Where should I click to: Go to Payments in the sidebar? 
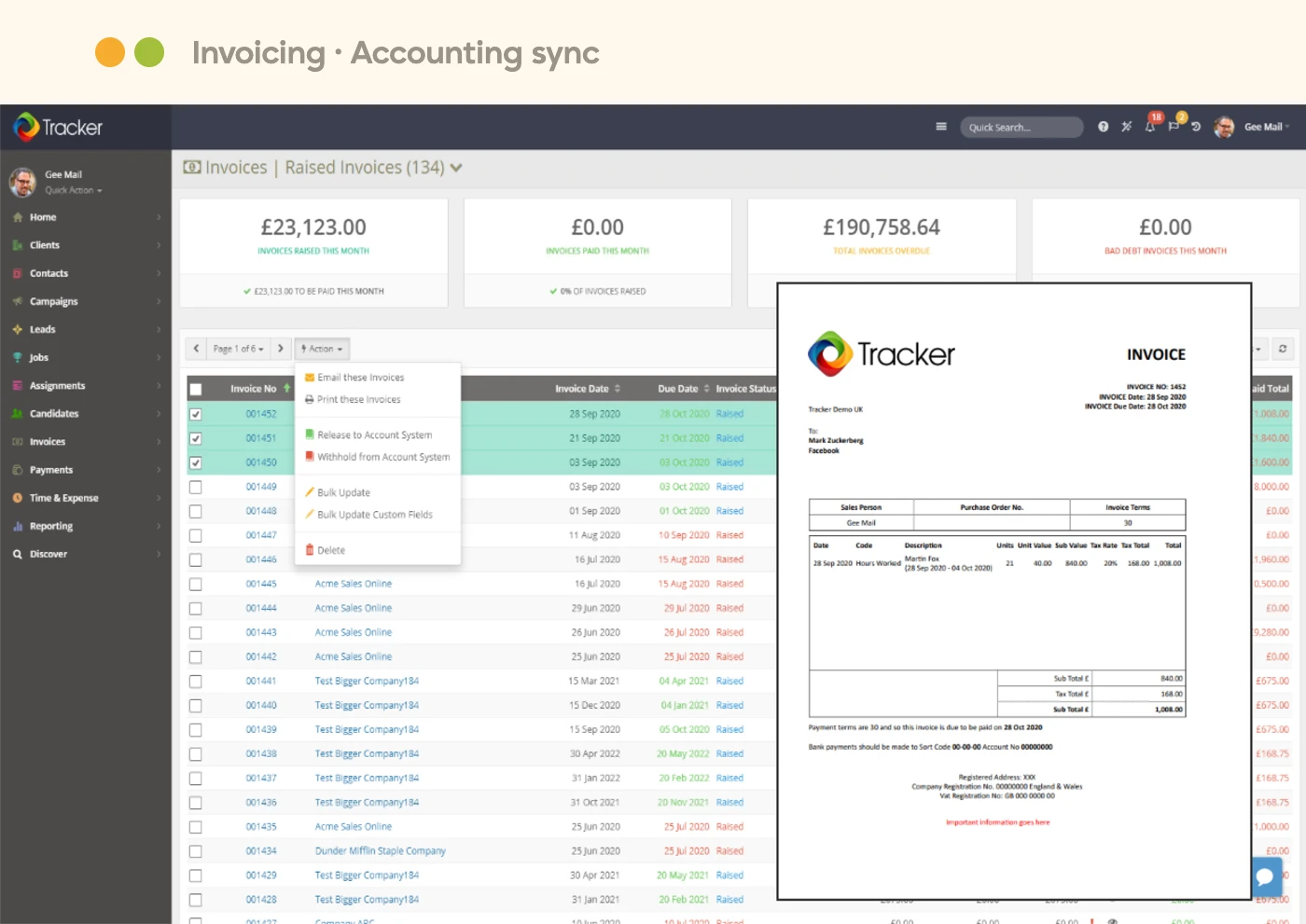(x=86, y=470)
